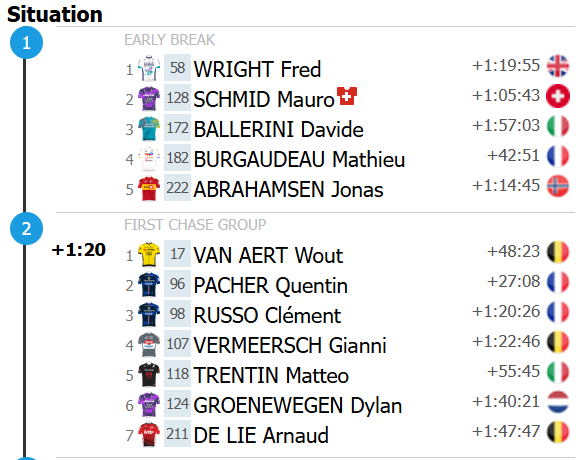This screenshot has width=586, height=460.
Task: Select group 1 timeline marker
Action: [26, 43]
